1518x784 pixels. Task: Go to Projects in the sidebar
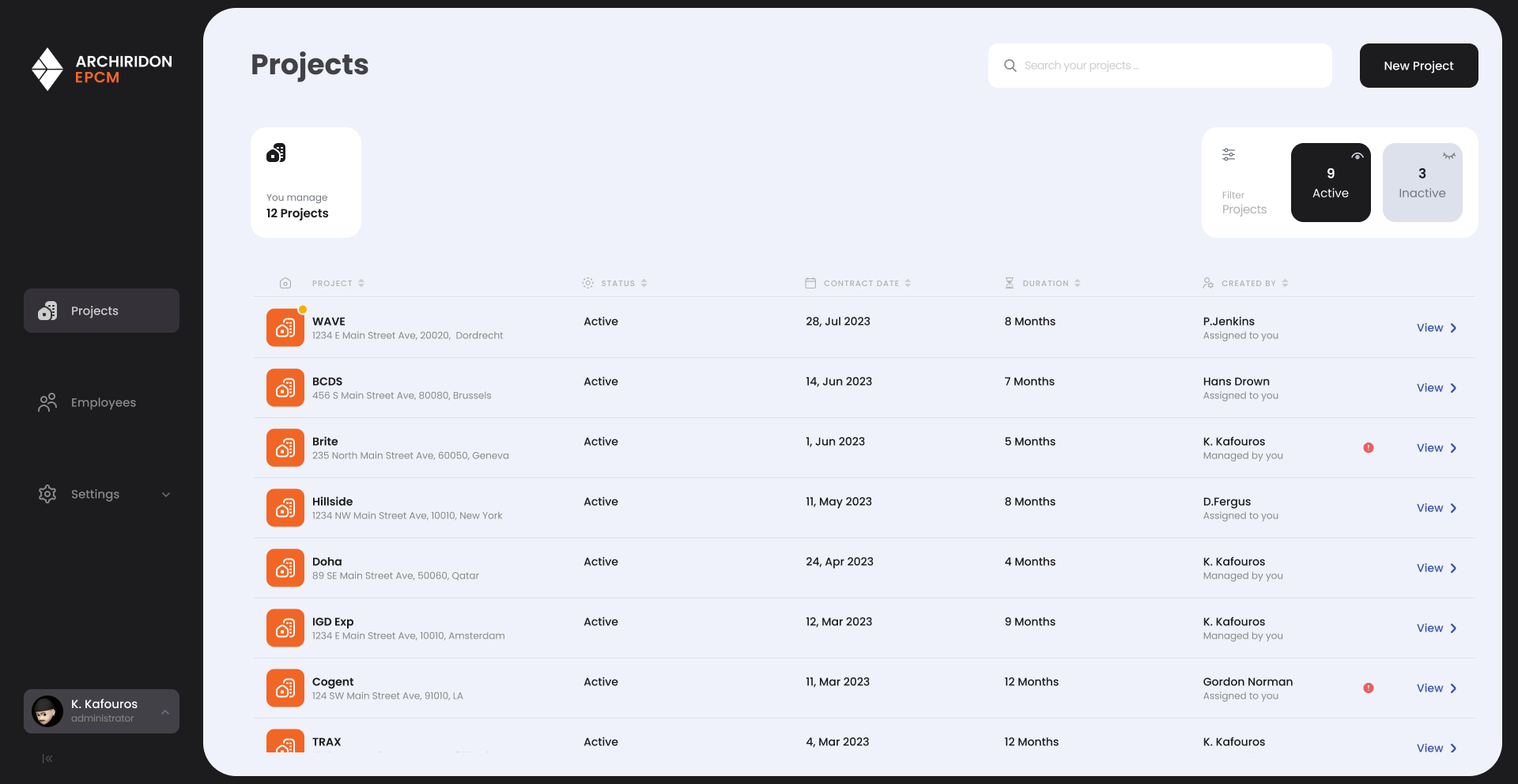coord(101,311)
